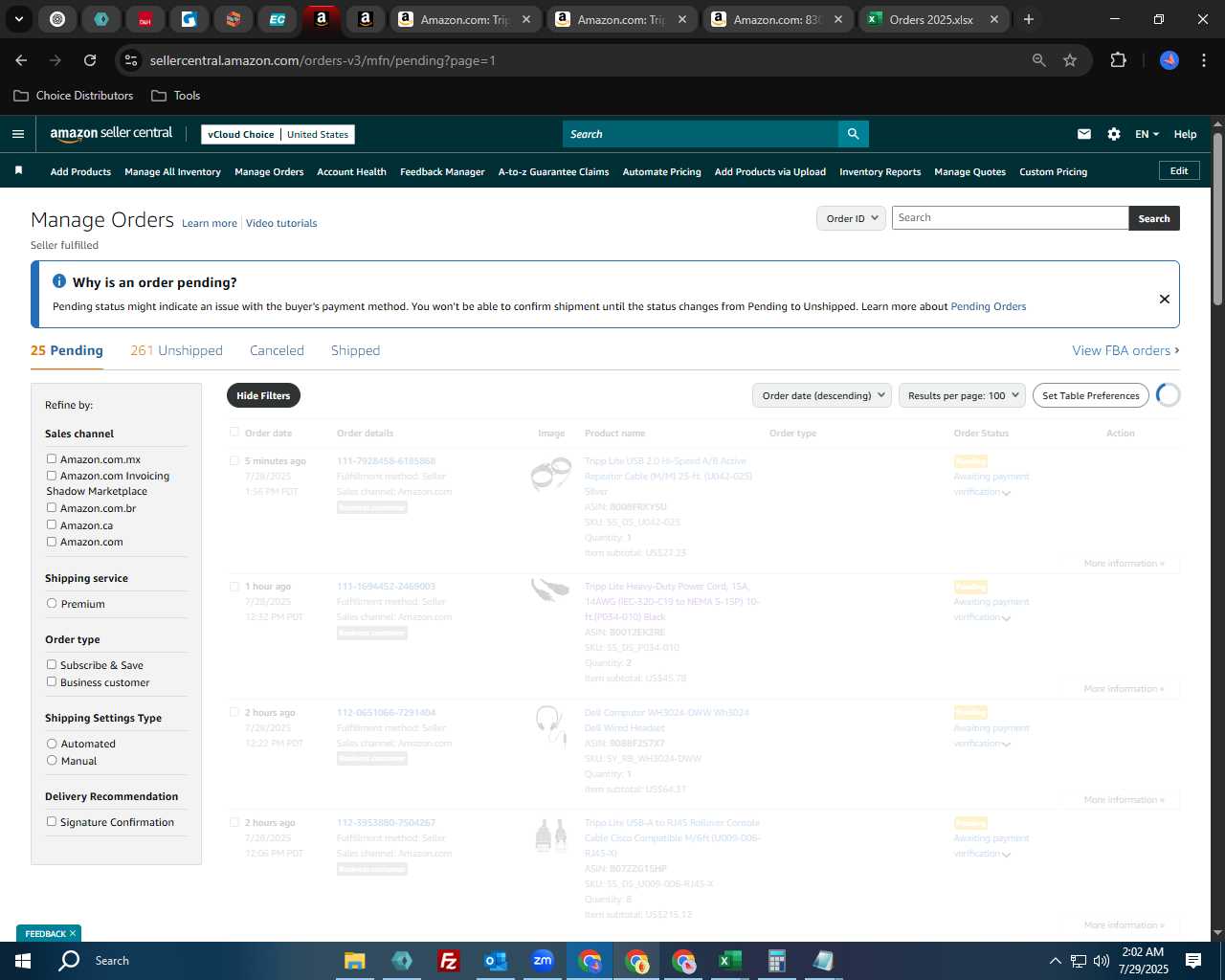The height and width of the screenshot is (980, 1225).
Task: Open the Chrome profile avatar
Action: [1169, 60]
